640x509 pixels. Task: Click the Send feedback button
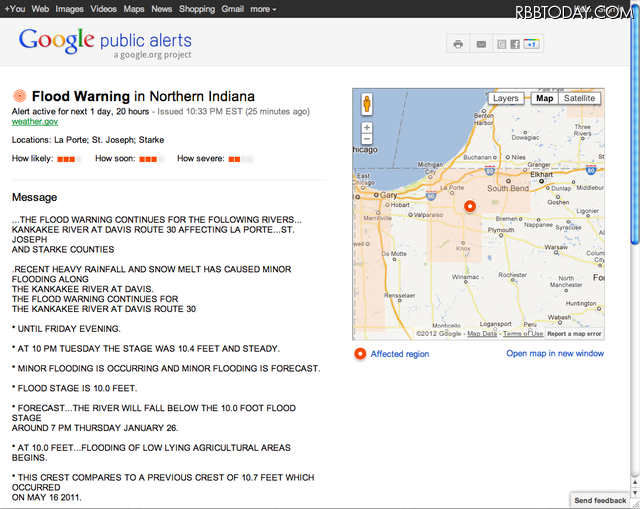pyautogui.click(x=600, y=500)
